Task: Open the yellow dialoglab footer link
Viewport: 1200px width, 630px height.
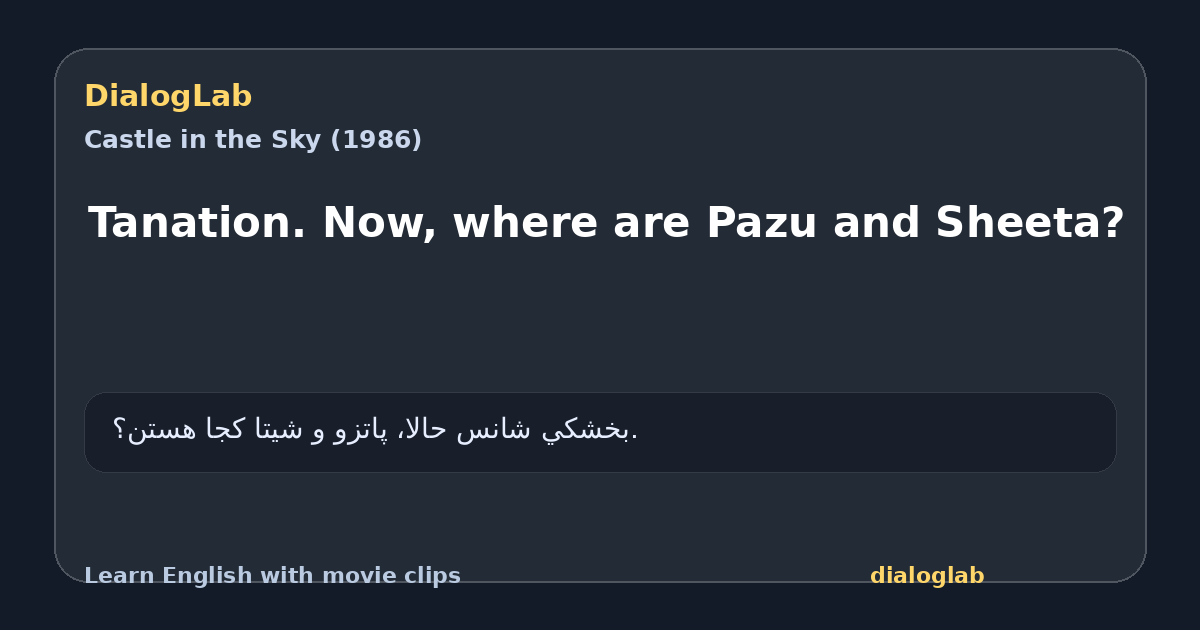Action: click(927, 576)
